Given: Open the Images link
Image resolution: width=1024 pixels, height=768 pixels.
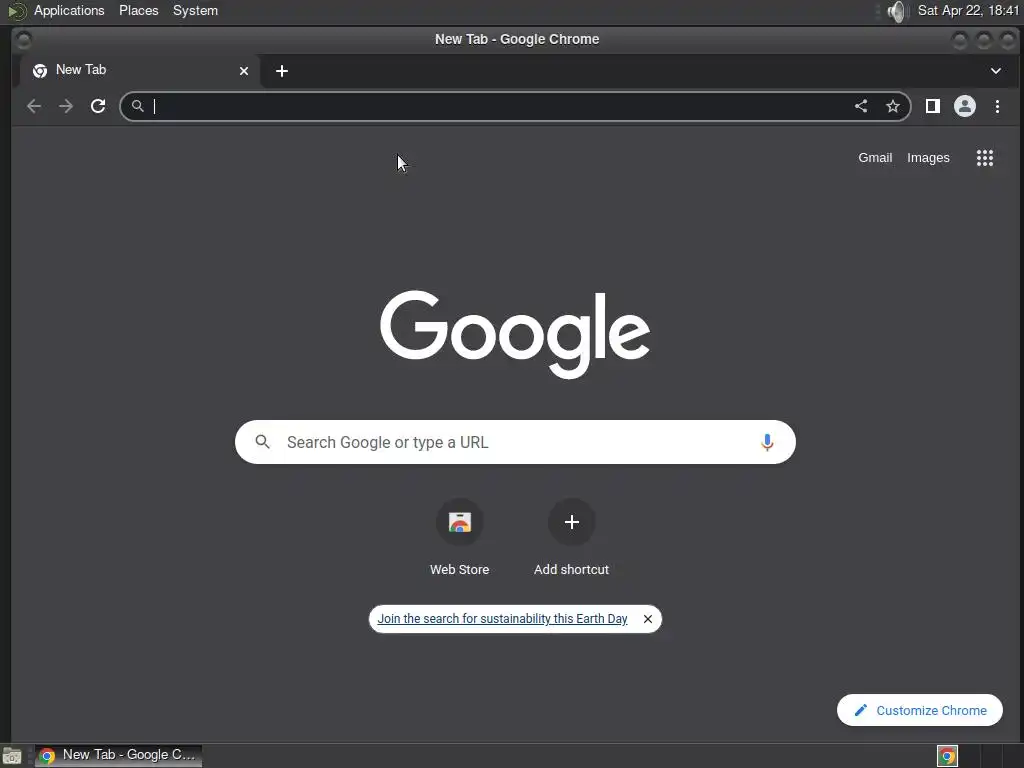Looking at the screenshot, I should click(928, 157).
